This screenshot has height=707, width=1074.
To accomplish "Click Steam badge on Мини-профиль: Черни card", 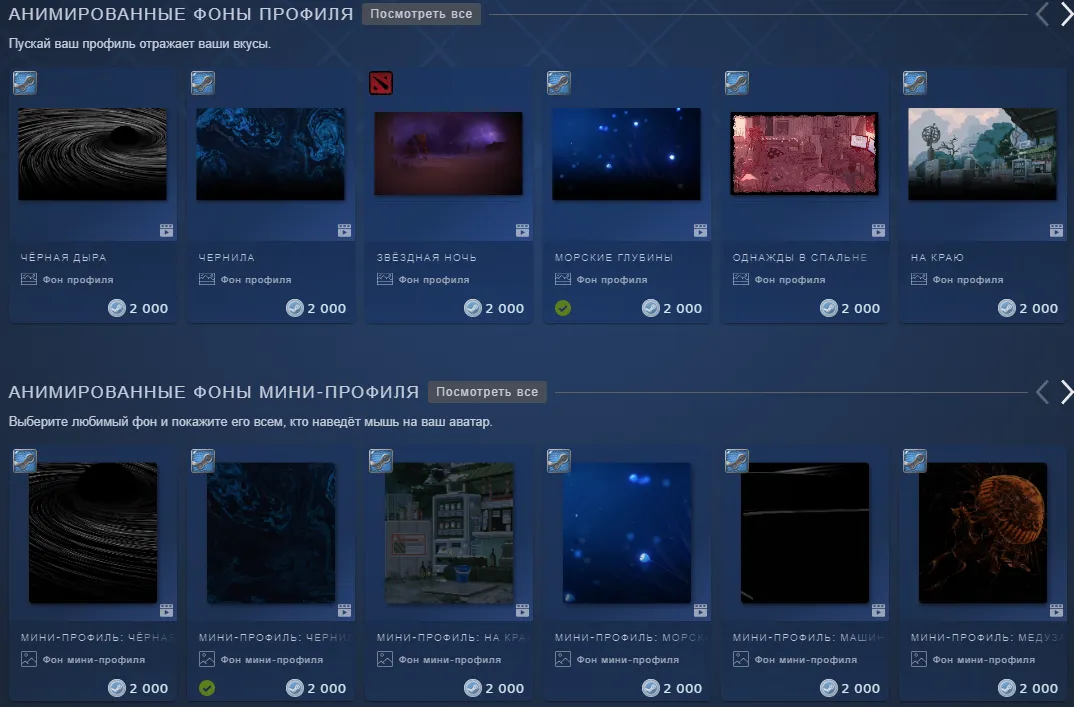I will click(x=203, y=461).
